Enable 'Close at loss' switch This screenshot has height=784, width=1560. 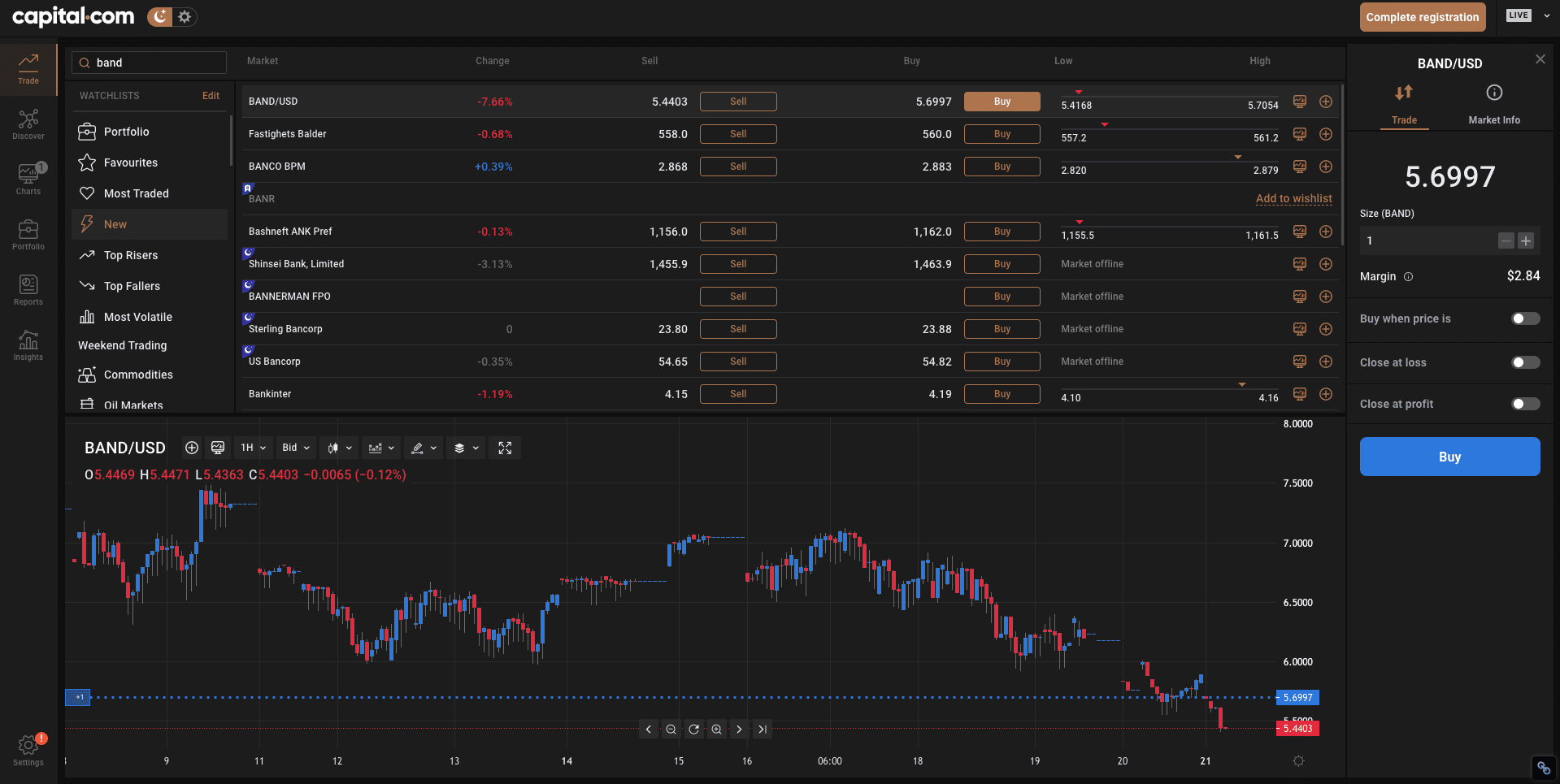[1525, 362]
